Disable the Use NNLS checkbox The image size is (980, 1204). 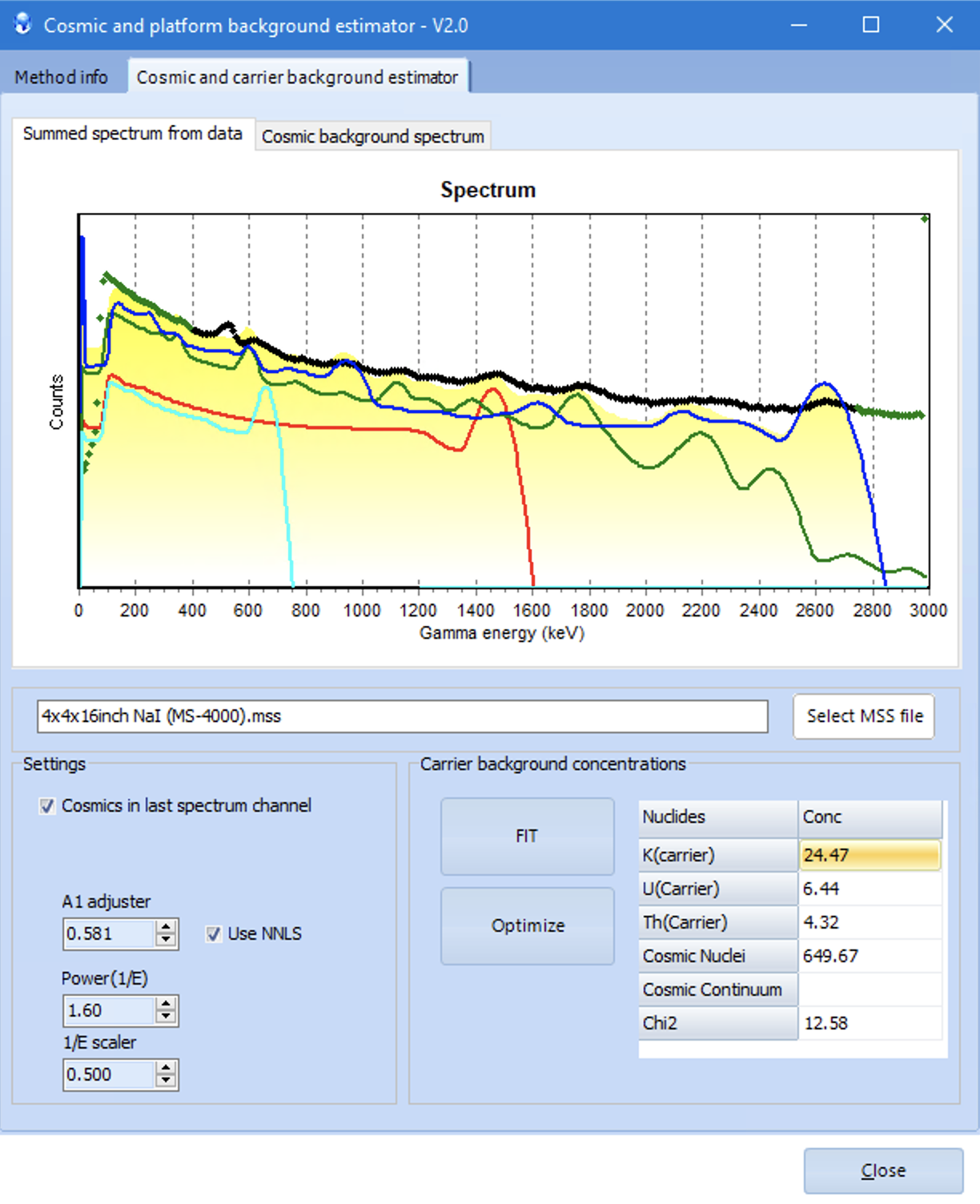click(x=214, y=934)
